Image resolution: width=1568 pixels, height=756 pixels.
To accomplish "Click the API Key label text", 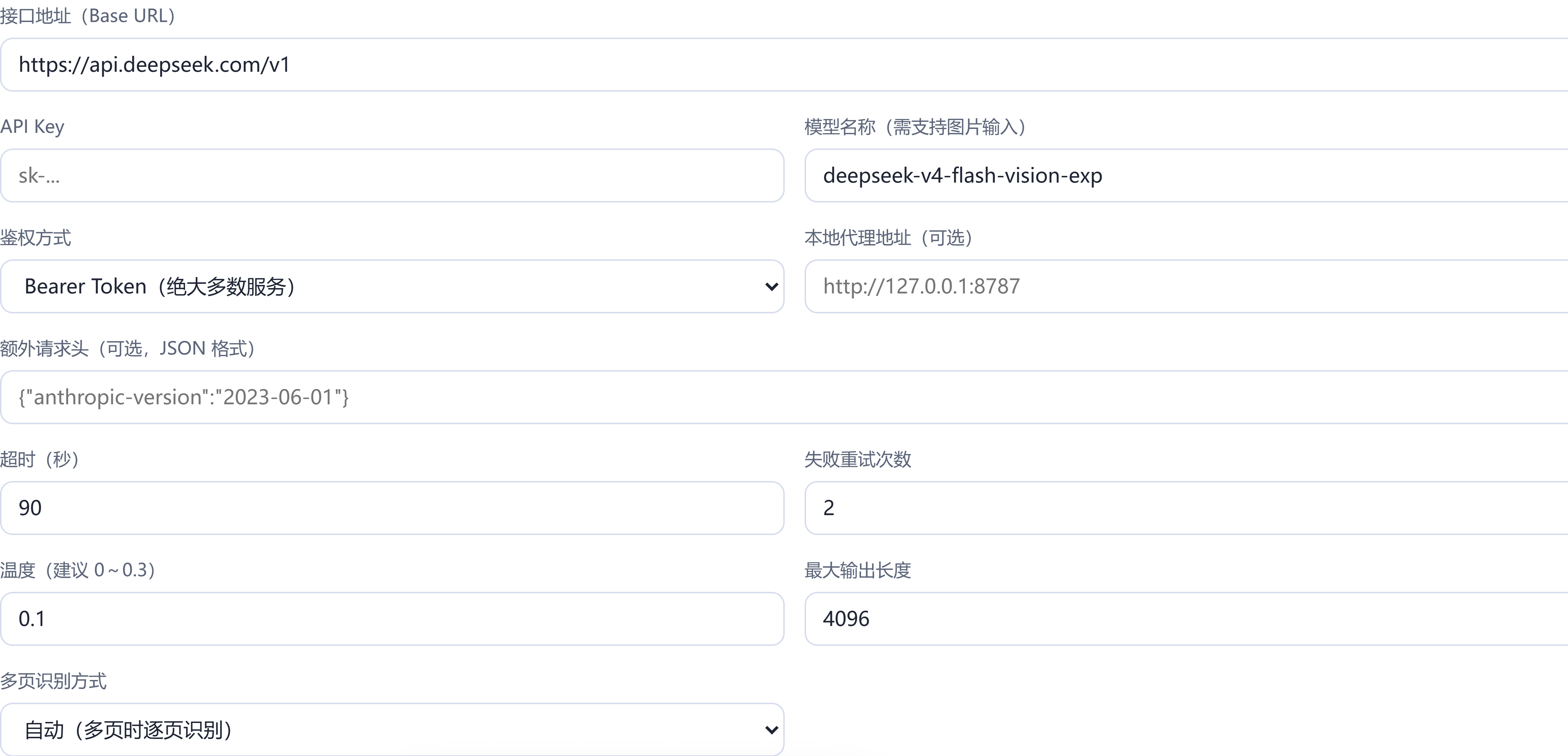I will (x=32, y=126).
